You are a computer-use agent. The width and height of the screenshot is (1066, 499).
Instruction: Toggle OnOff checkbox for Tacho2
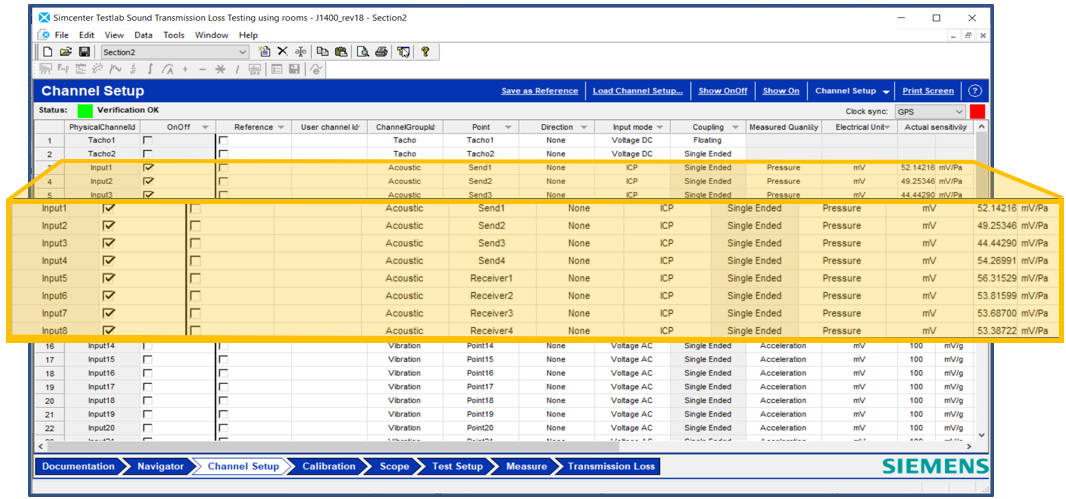(x=148, y=154)
